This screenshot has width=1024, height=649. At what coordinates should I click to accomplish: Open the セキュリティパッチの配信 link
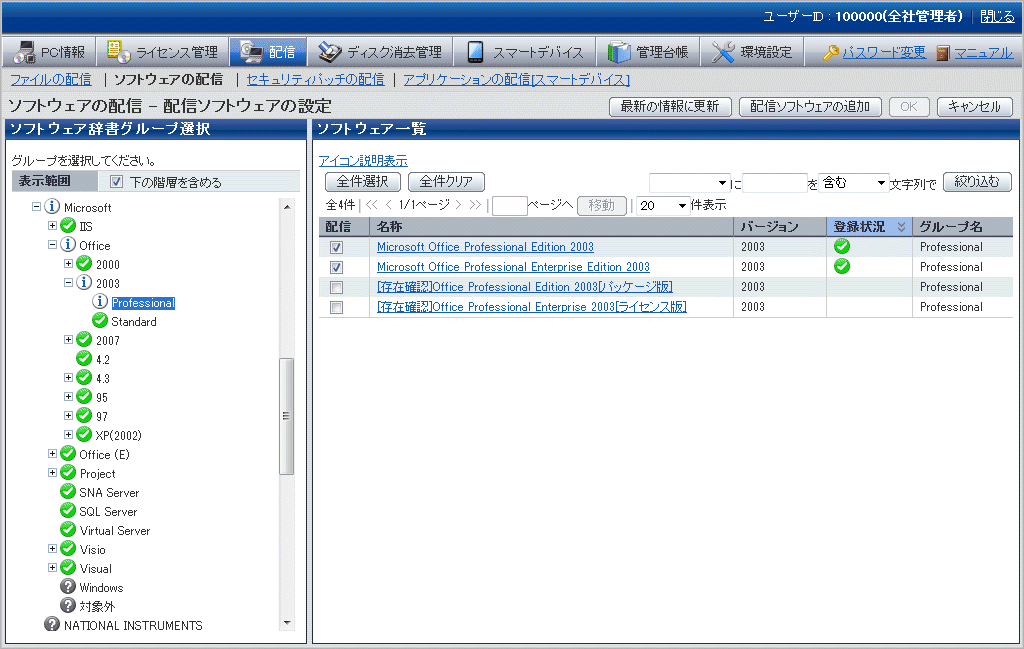pyautogui.click(x=315, y=80)
